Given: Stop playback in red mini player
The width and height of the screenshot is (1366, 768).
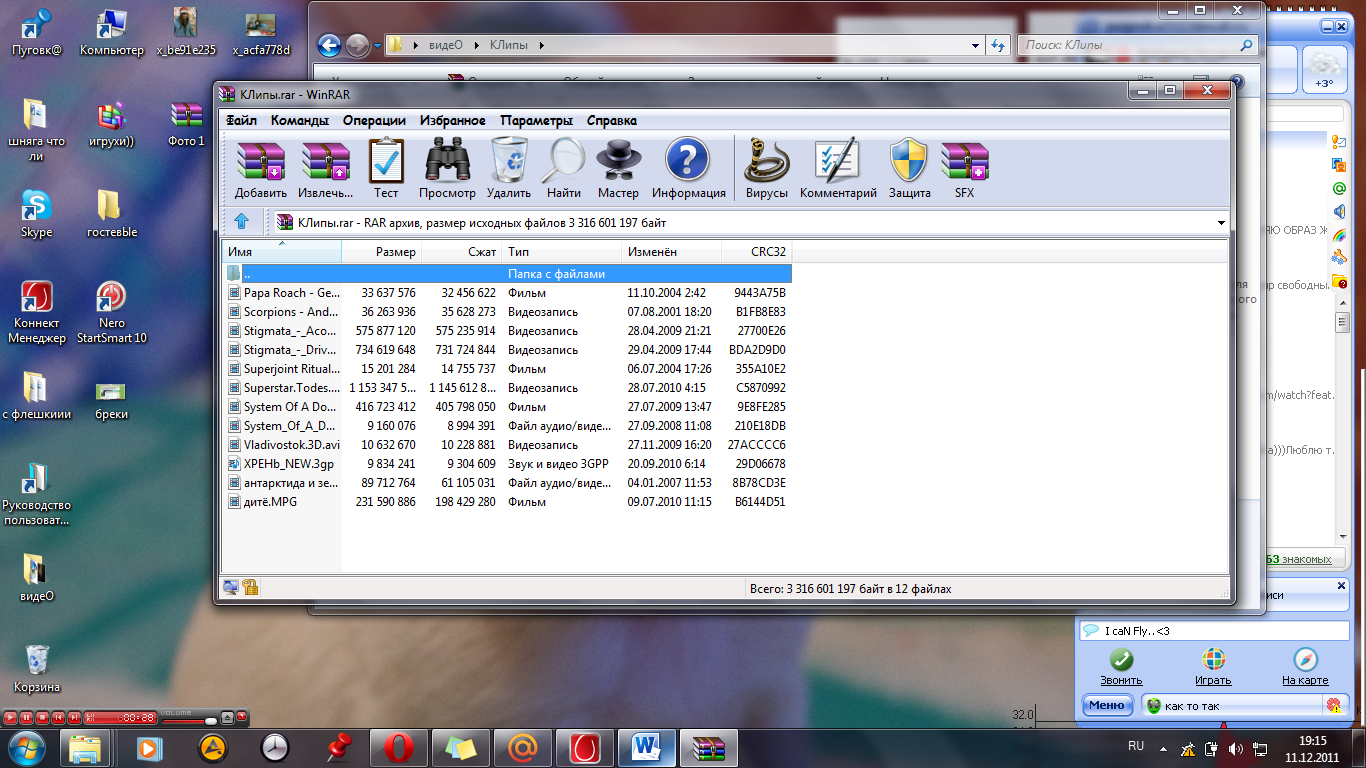Looking at the screenshot, I should coord(43,717).
